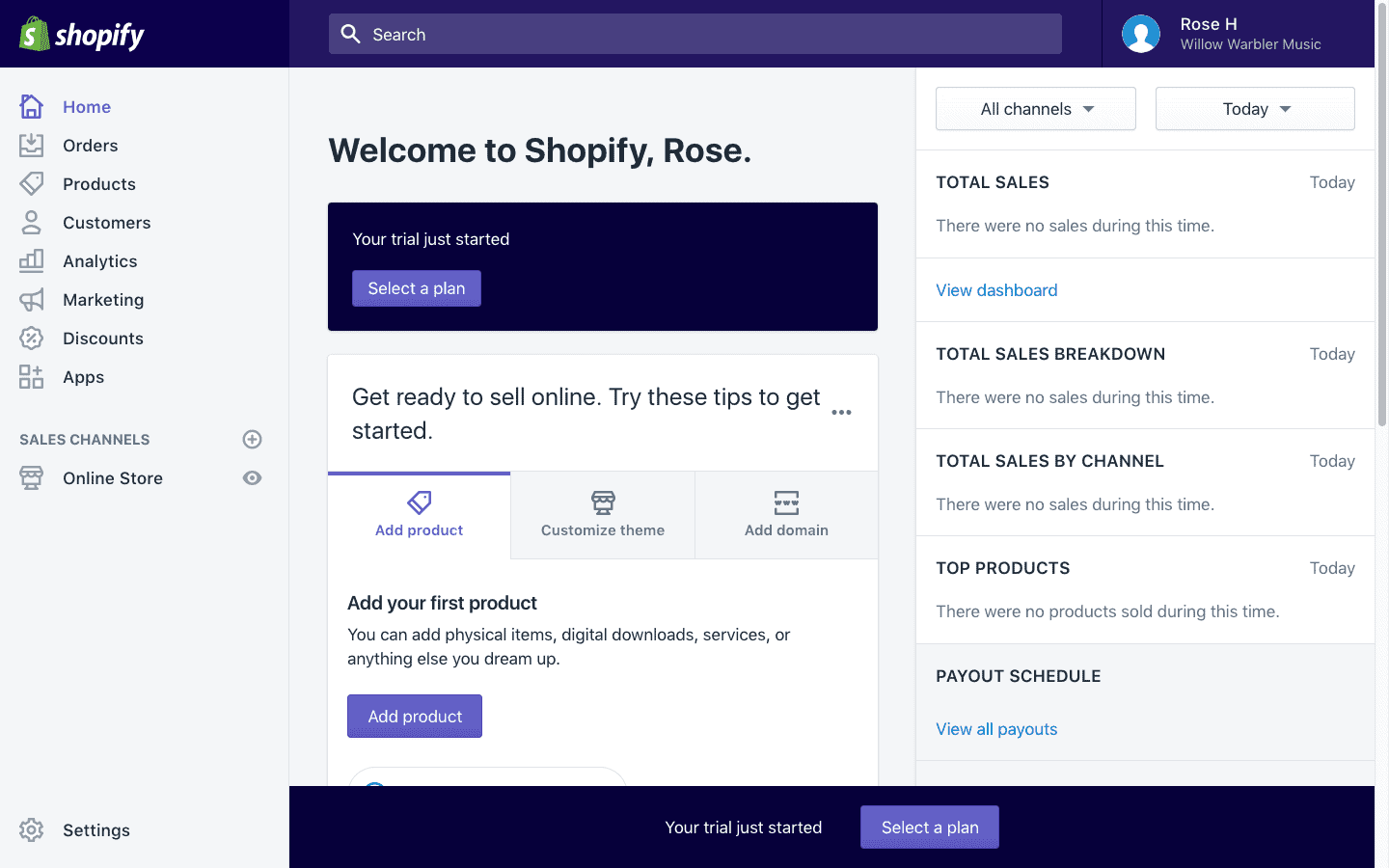
Task: Expand the All channels dropdown
Action: [1036, 109]
